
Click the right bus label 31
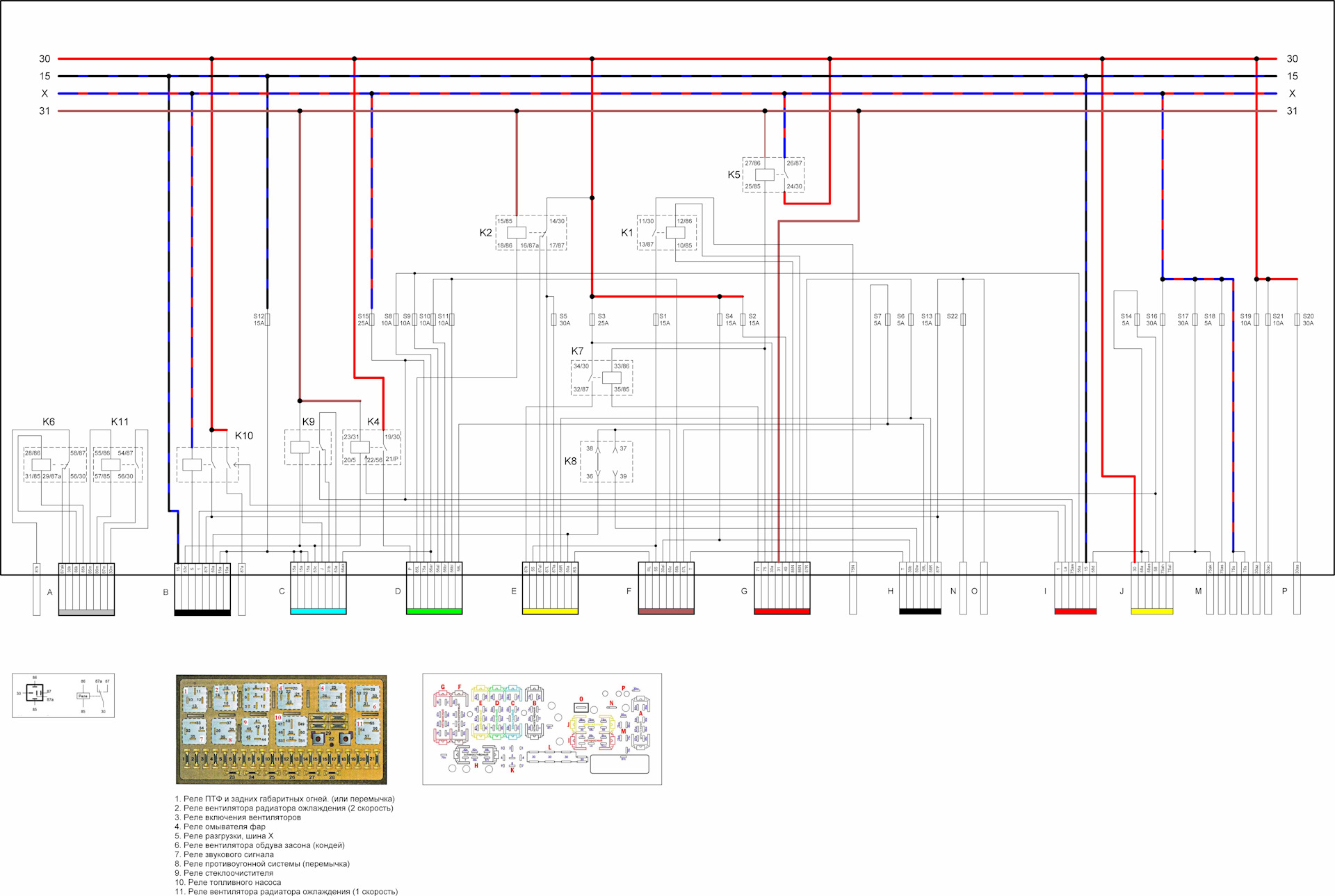[1292, 111]
